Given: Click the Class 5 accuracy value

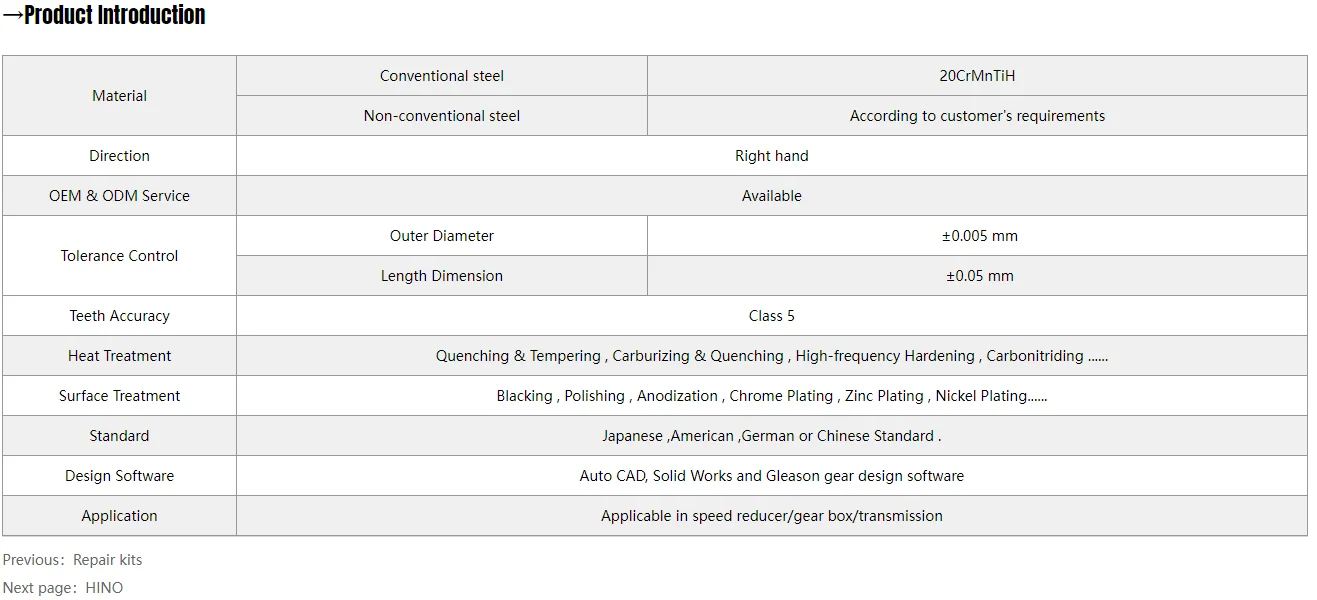Looking at the screenshot, I should [x=771, y=316].
